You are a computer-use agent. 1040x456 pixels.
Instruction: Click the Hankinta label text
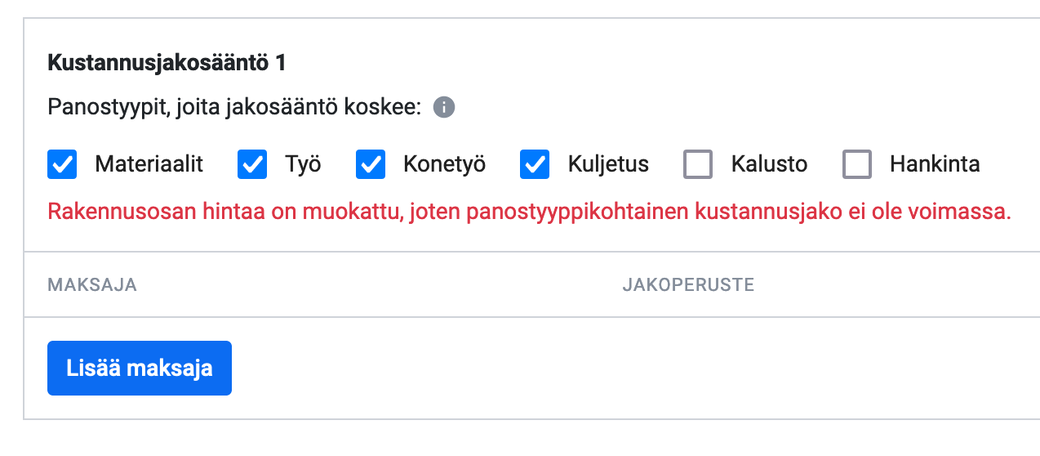pyautogui.click(x=935, y=164)
